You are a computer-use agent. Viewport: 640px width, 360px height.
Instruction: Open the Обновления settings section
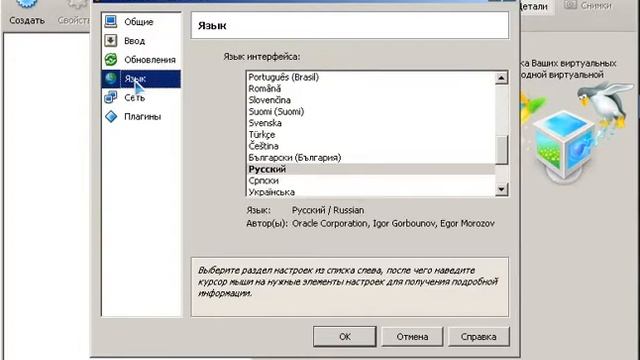point(141,60)
